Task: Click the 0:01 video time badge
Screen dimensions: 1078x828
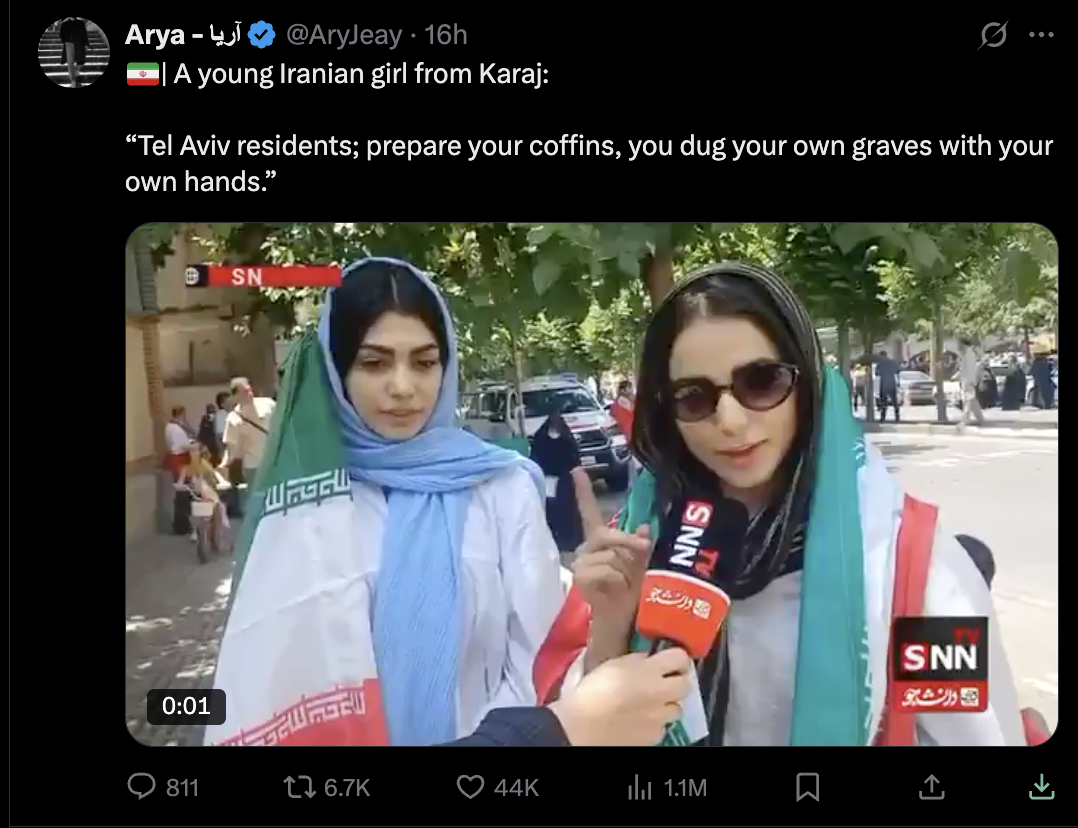Action: coord(186,706)
